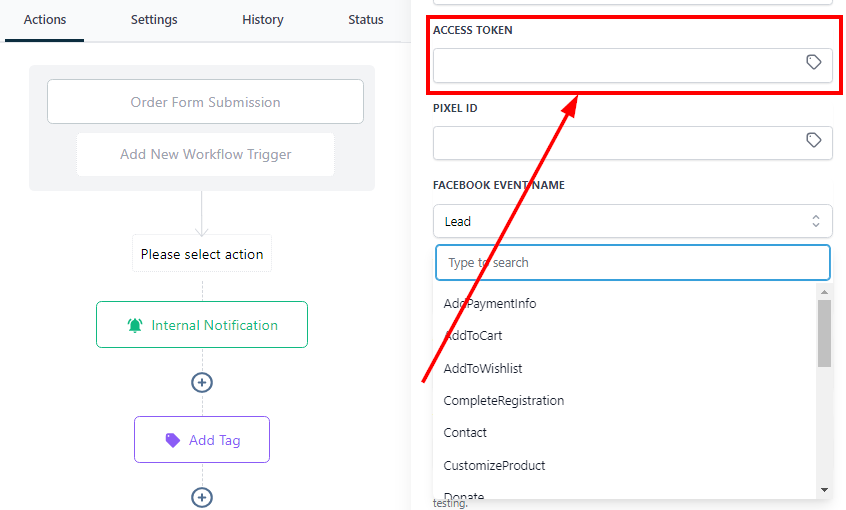This screenshot has height=510, width=846.
Task: Open the Status tab
Action: [x=366, y=20]
